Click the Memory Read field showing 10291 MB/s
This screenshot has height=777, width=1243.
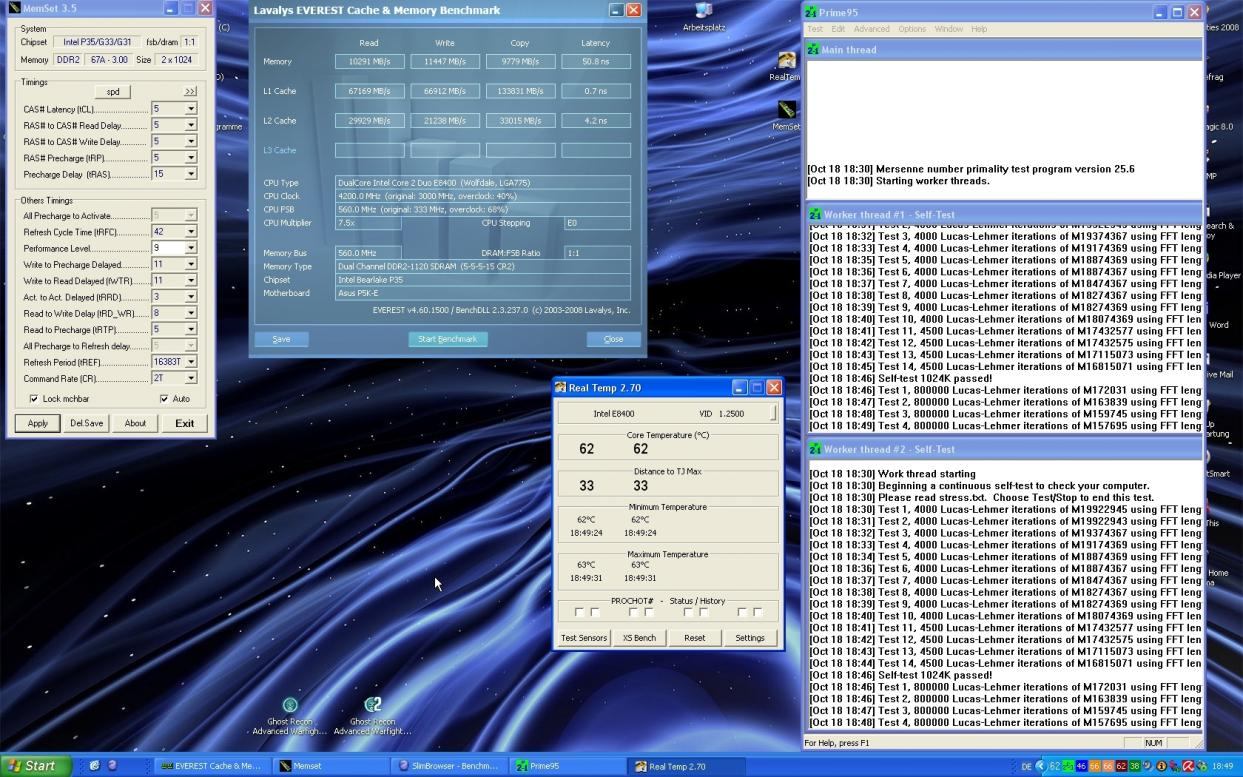tap(370, 61)
